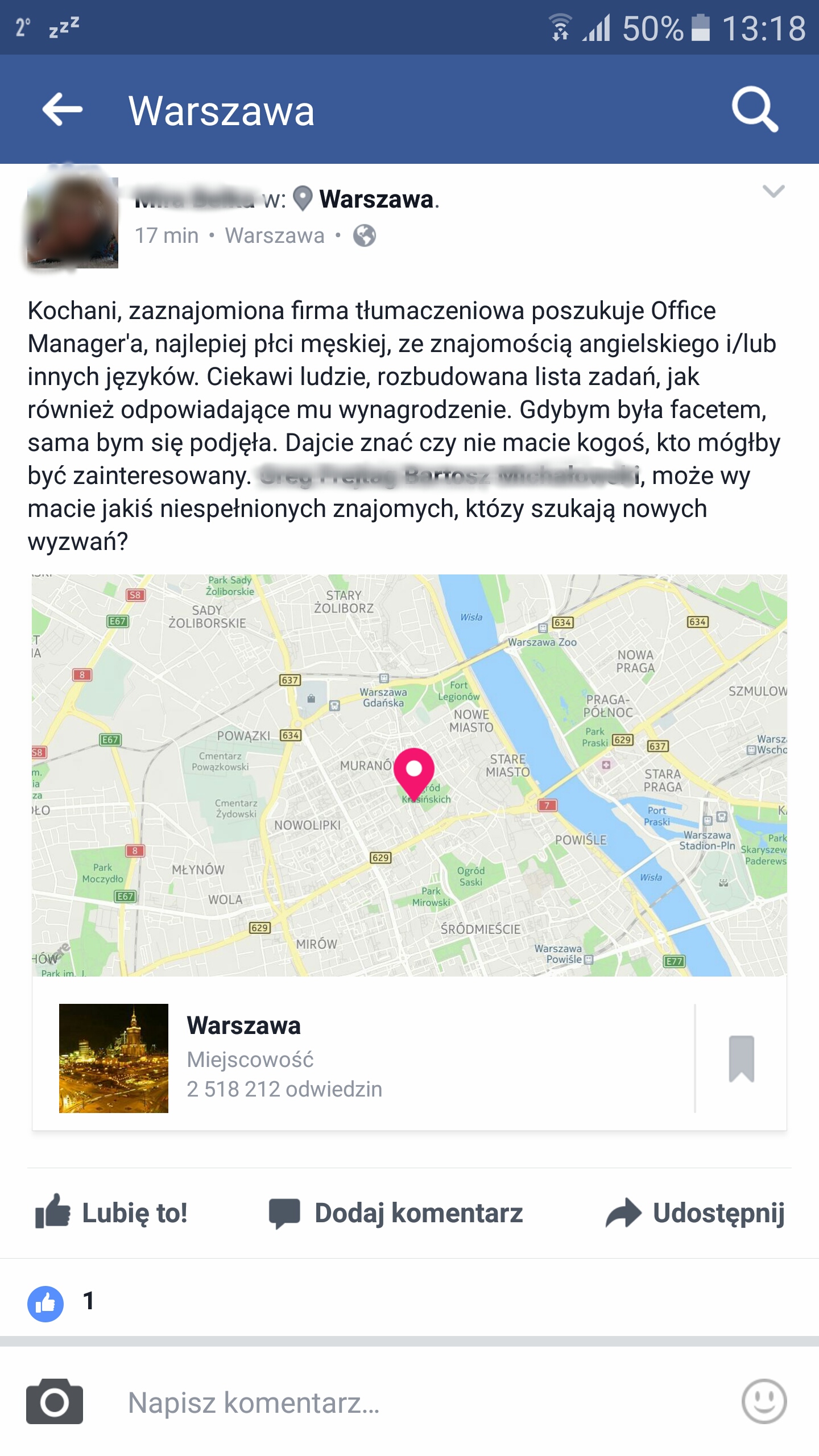
Task: View who liked via blue thumb icon
Action: click(x=45, y=1303)
